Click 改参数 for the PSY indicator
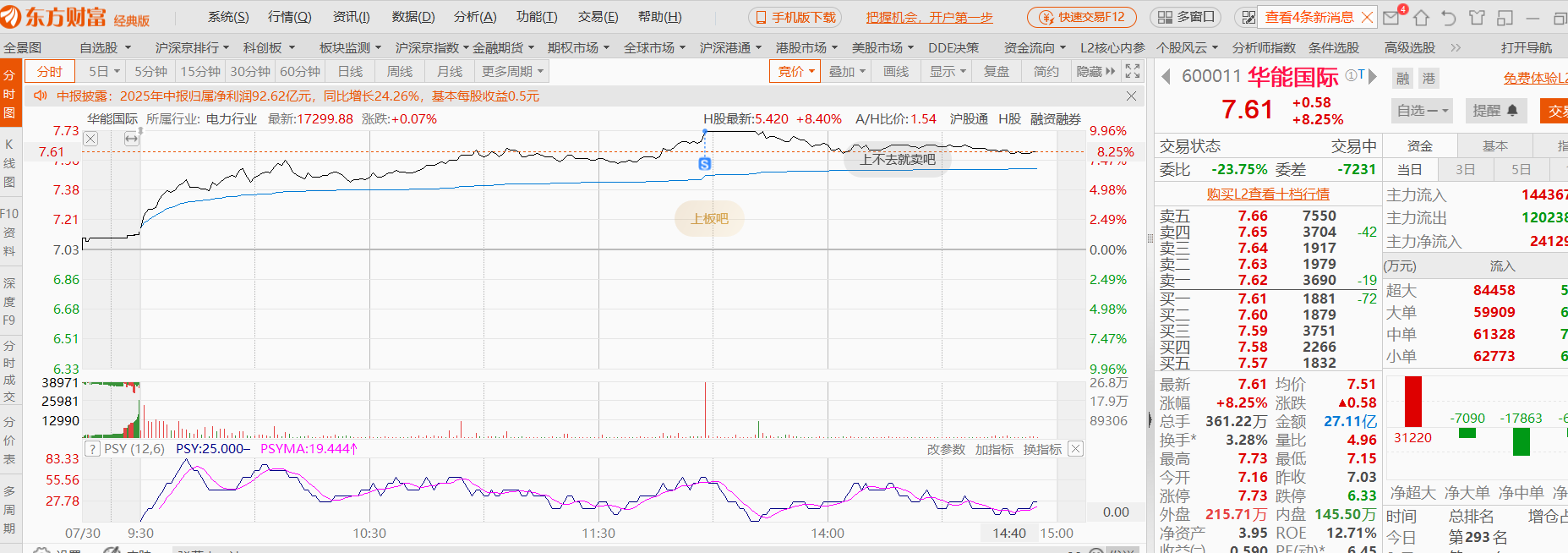This screenshot has height=553, width=1568. tap(946, 450)
